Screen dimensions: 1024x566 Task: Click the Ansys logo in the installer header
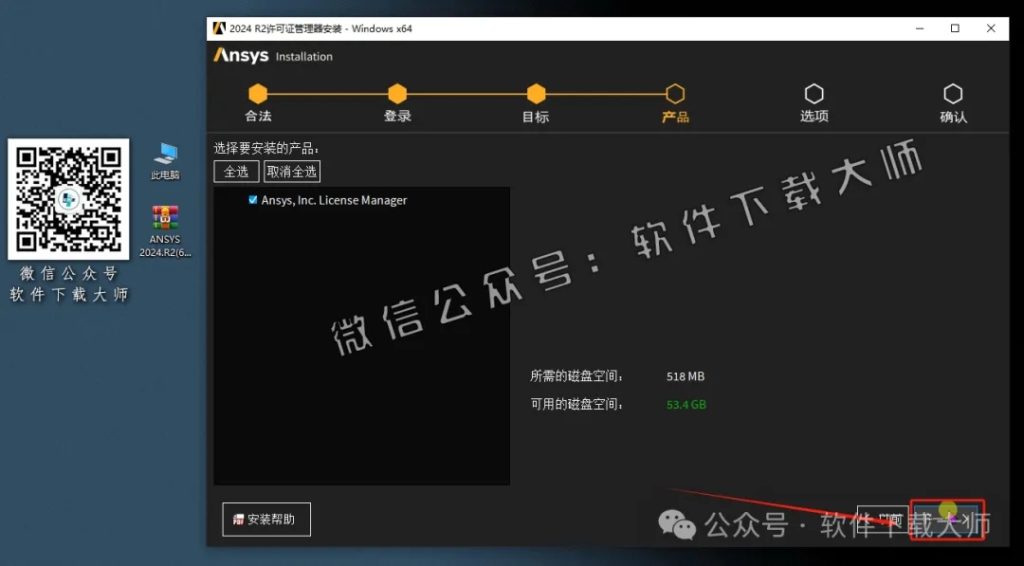(241, 55)
